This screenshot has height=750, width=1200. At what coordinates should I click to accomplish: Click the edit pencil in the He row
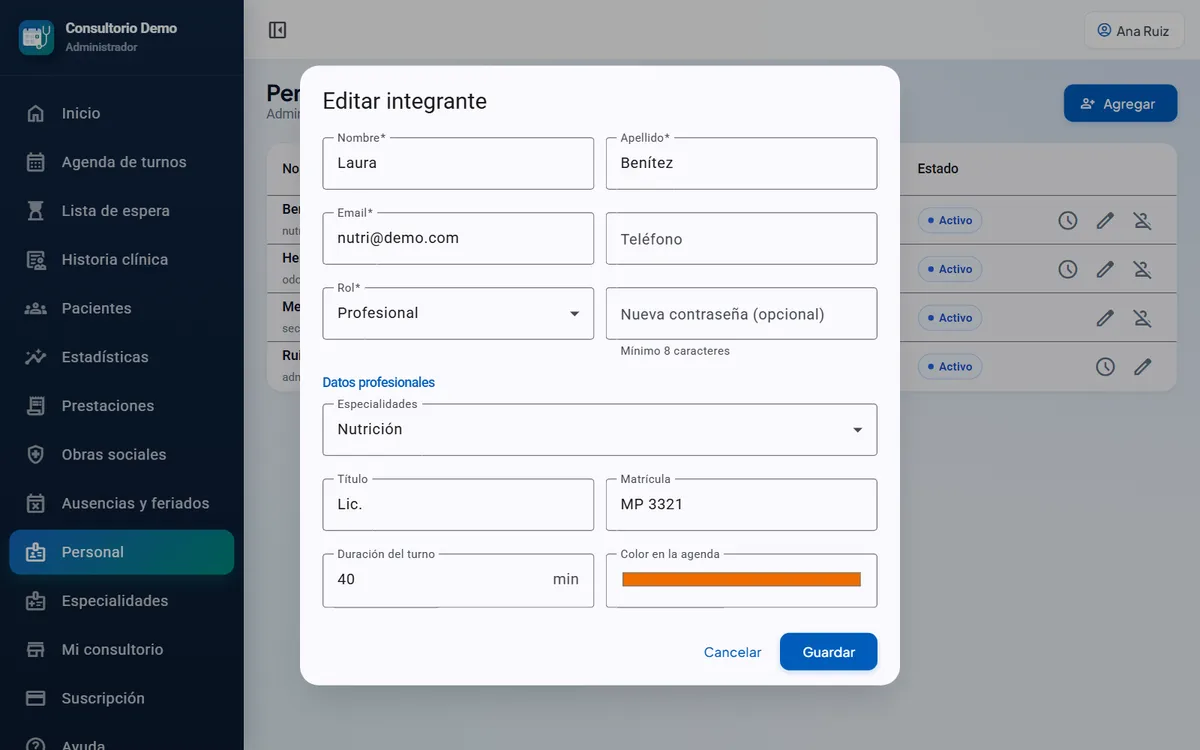click(1105, 269)
